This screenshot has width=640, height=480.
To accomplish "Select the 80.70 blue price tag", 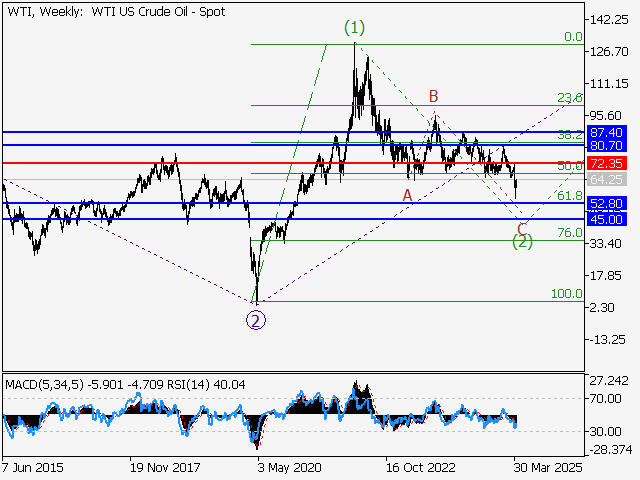I will pyautogui.click(x=606, y=146).
